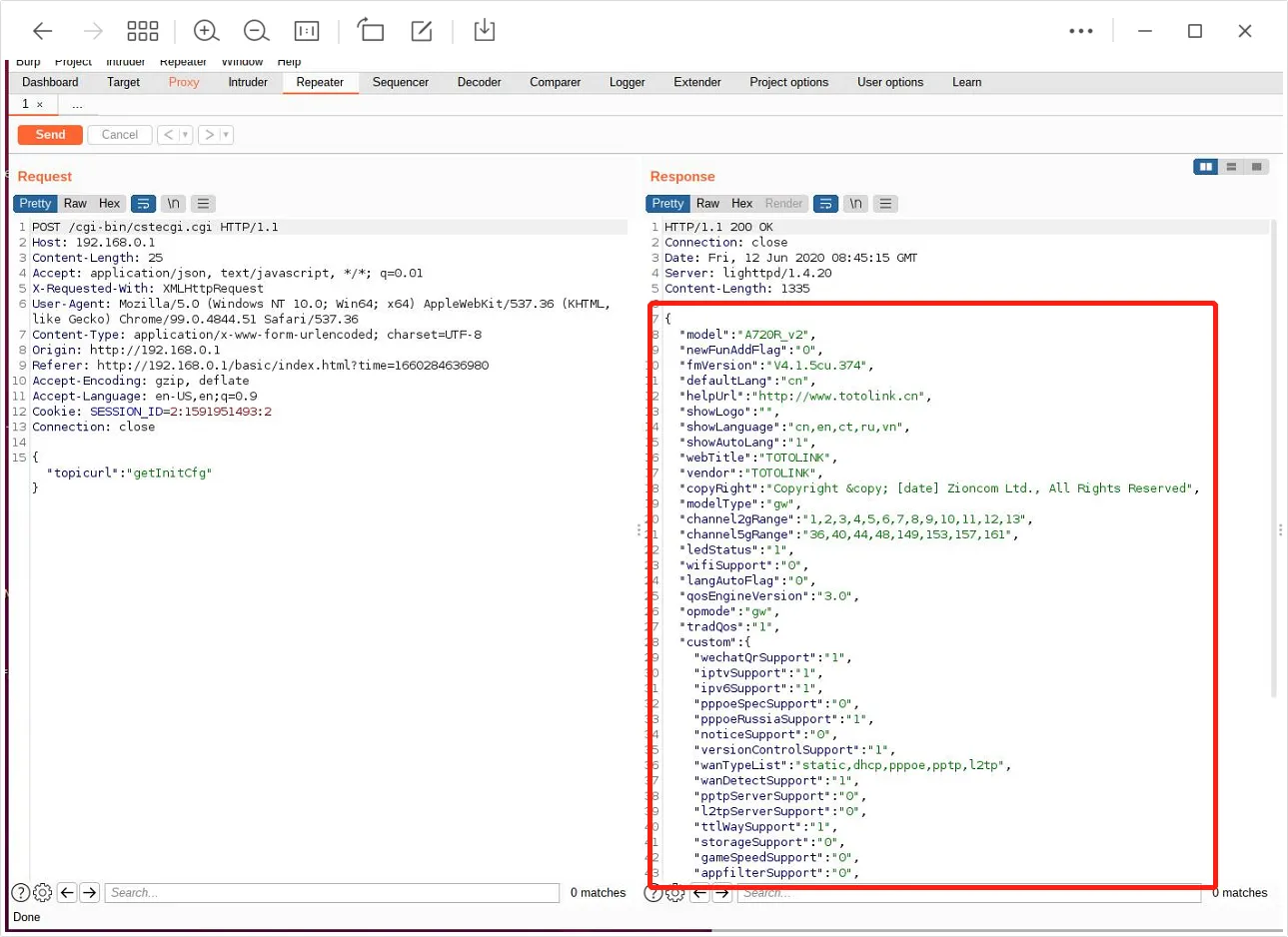This screenshot has height=937, width=1288.
Task: Select Pretty view in Request panel
Action: coord(35,204)
